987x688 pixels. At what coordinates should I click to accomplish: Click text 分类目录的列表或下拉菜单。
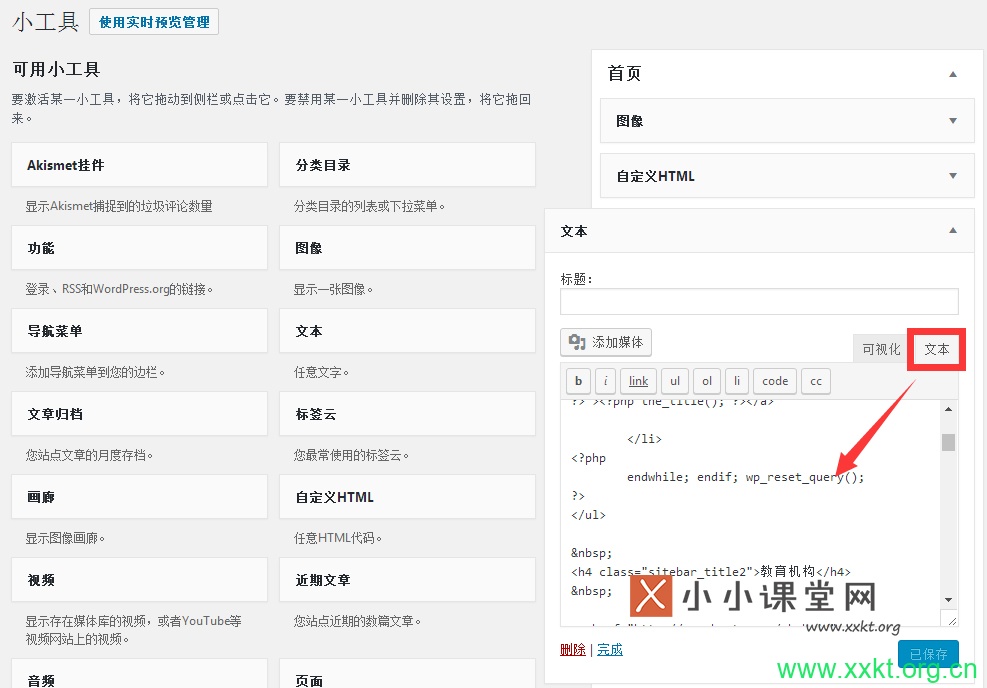tap(369, 206)
